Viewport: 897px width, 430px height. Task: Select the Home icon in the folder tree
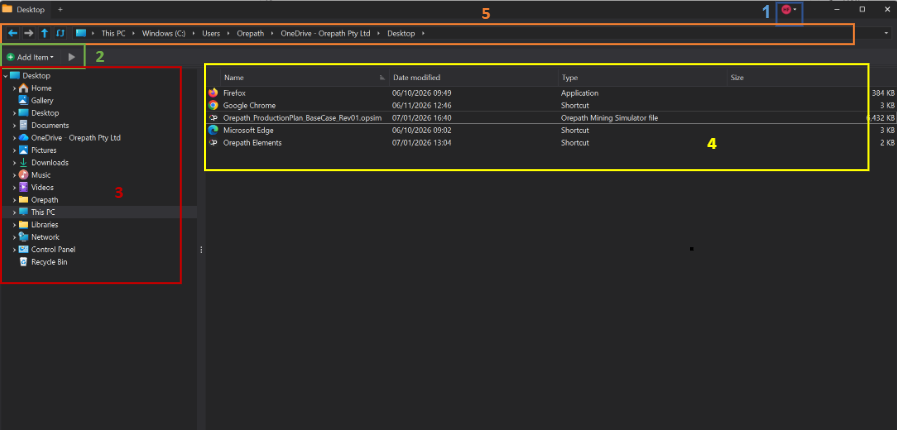pyautogui.click(x=23, y=88)
